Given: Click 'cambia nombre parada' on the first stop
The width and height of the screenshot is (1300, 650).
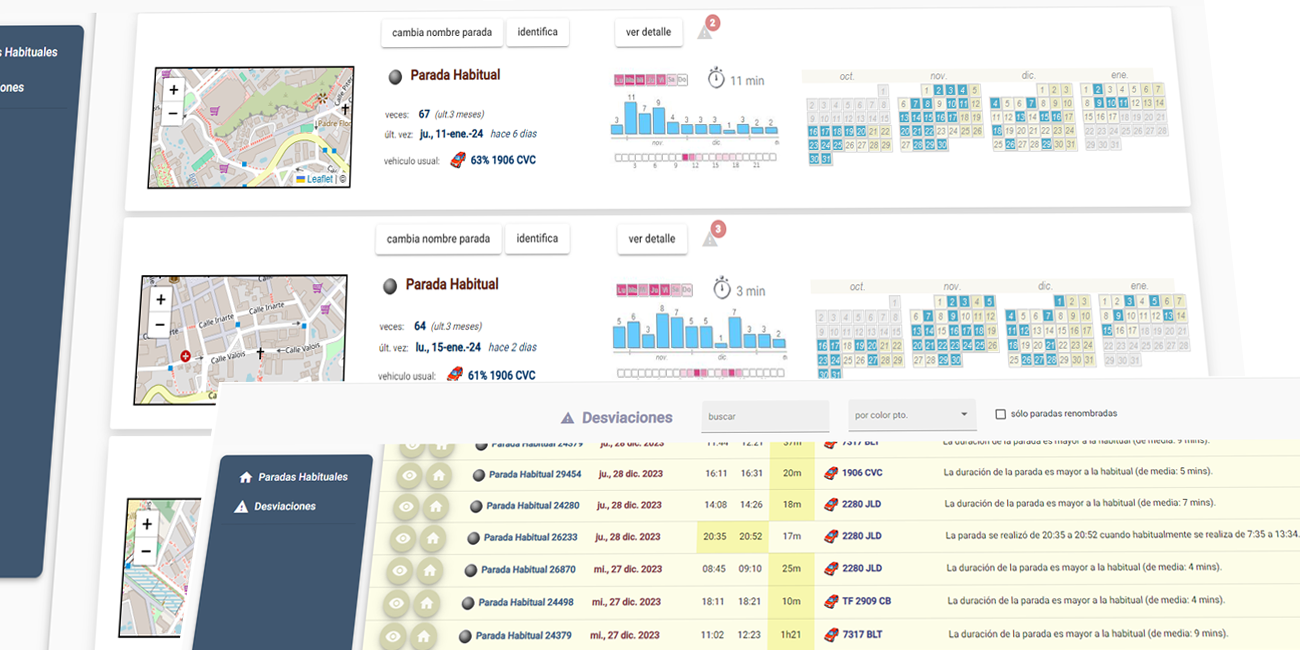Looking at the screenshot, I should point(441,32).
